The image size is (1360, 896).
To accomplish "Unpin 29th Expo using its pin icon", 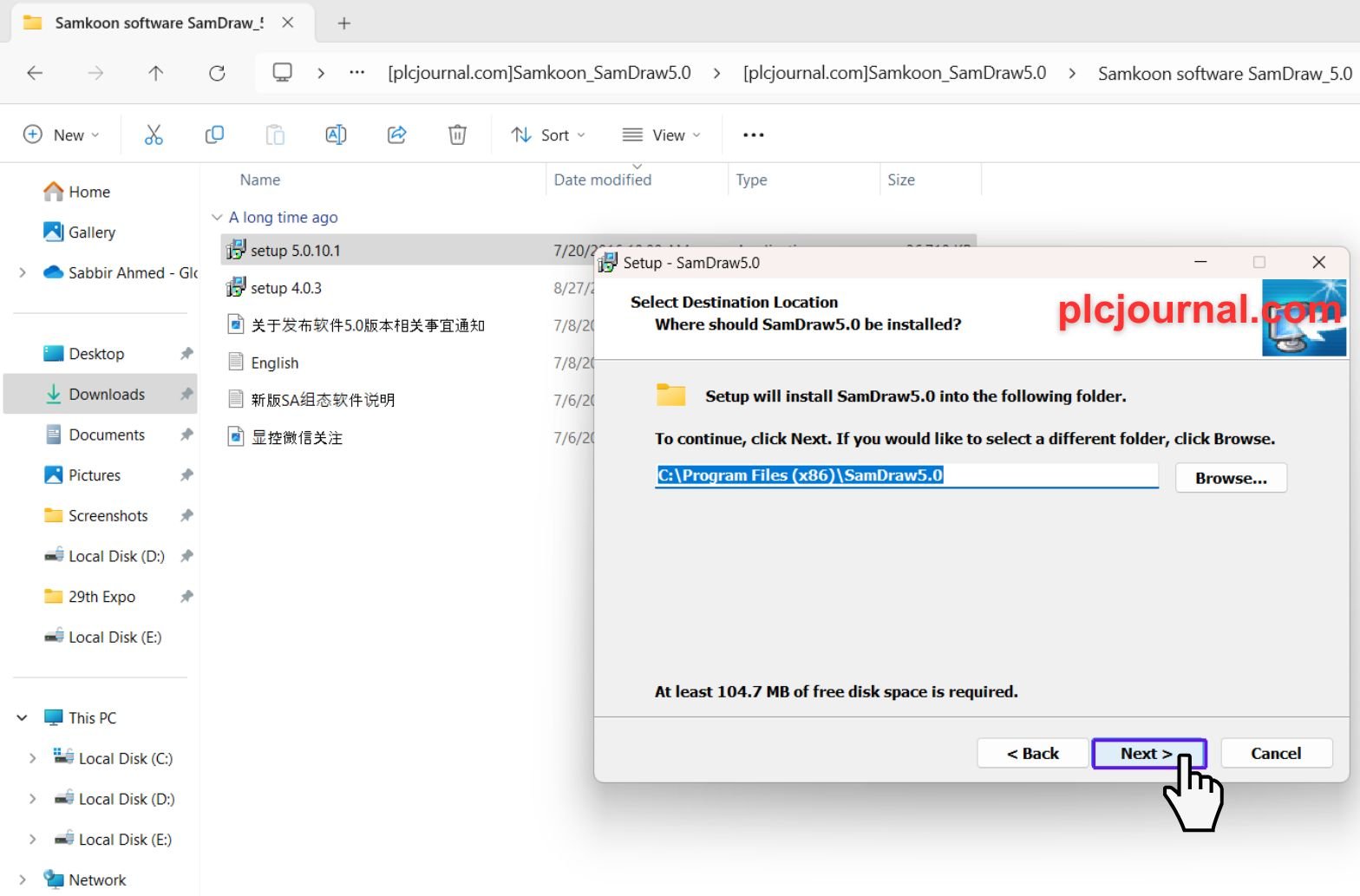I will pyautogui.click(x=186, y=597).
